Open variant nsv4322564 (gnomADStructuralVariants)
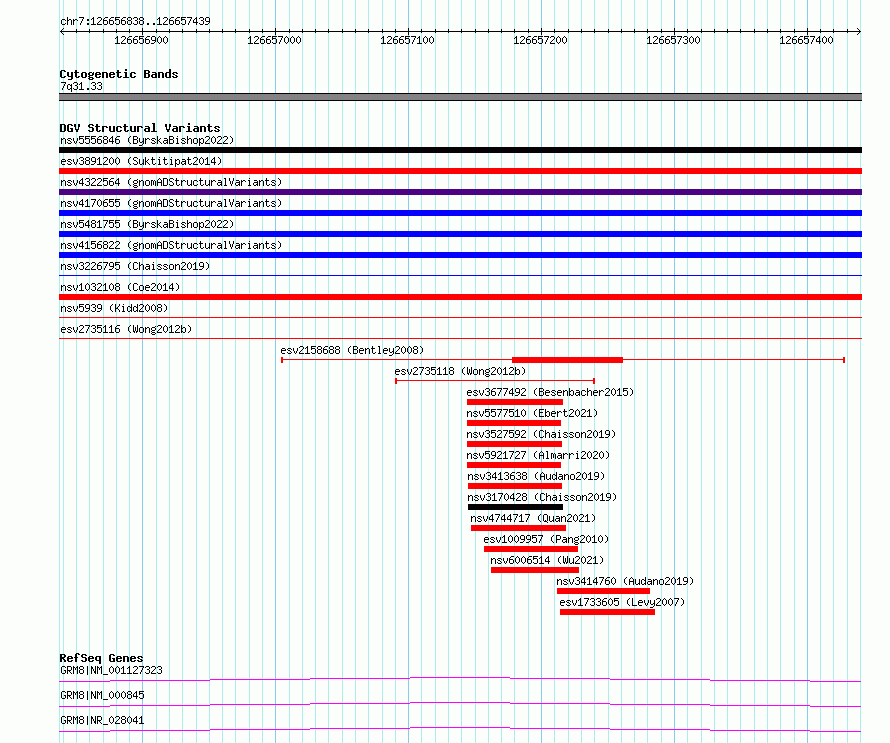The height and width of the screenshot is (743, 890). click(171, 182)
